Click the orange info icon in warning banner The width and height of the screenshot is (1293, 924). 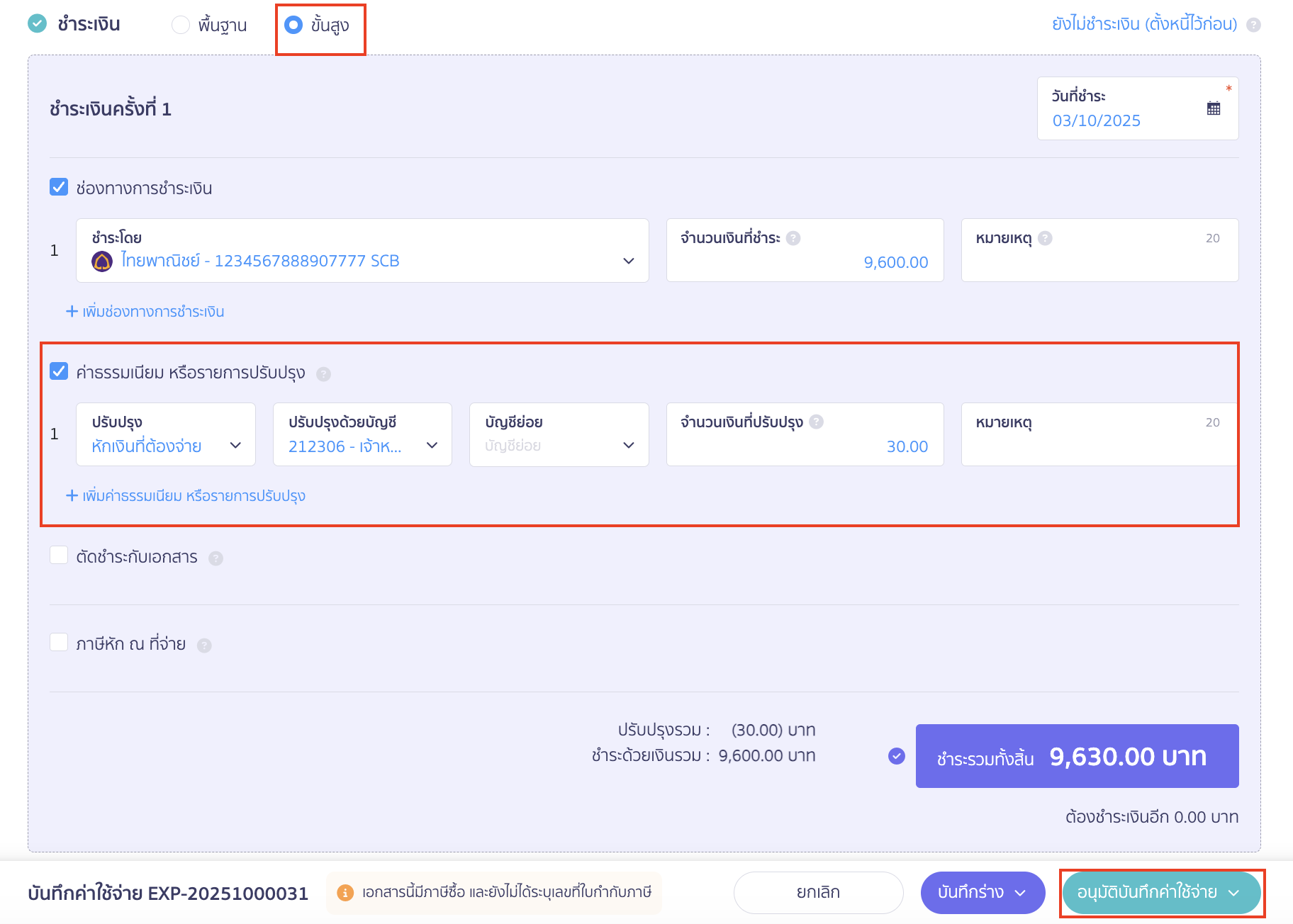(345, 893)
